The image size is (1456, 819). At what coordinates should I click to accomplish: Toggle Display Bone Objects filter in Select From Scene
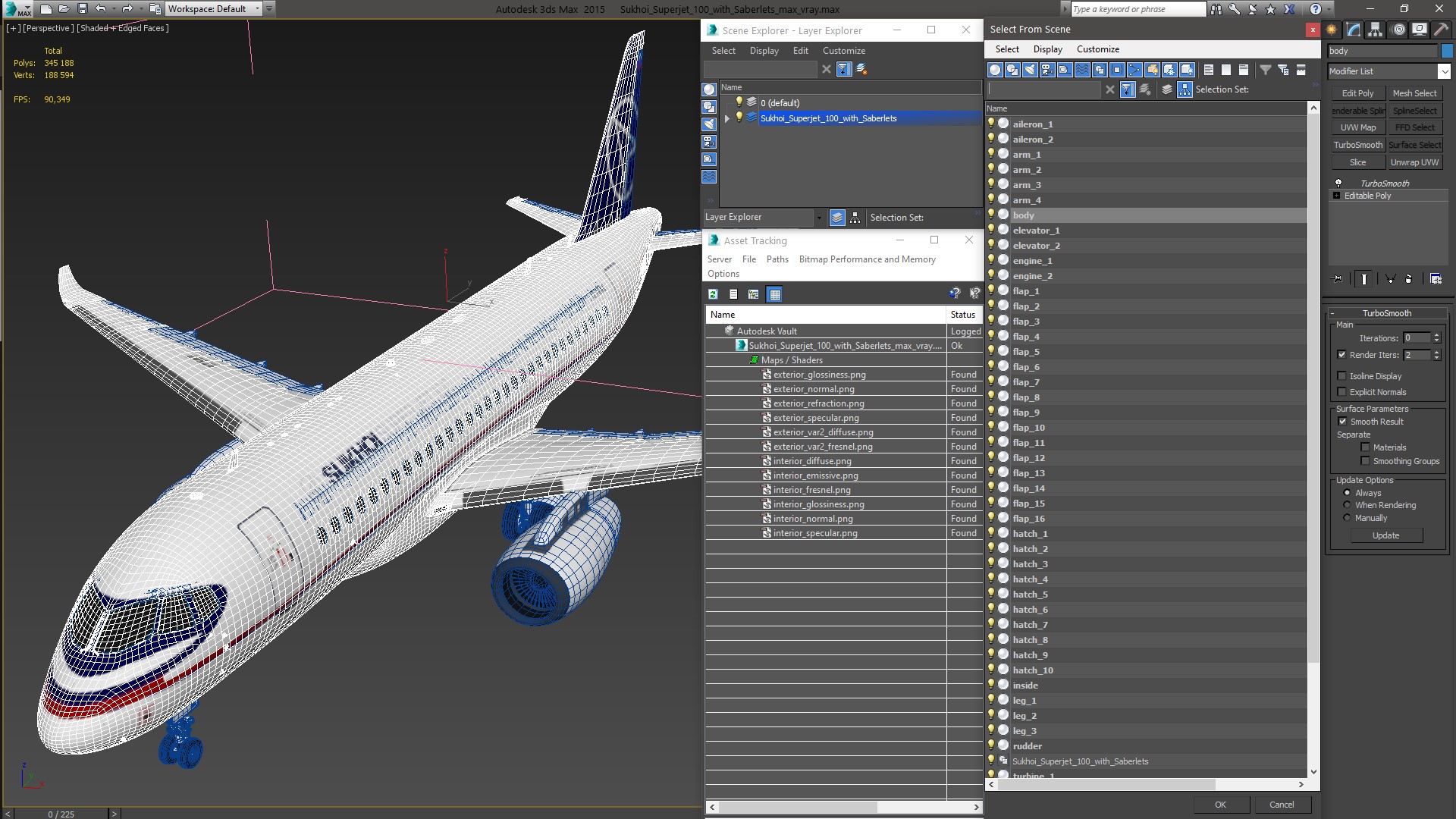coord(1134,70)
